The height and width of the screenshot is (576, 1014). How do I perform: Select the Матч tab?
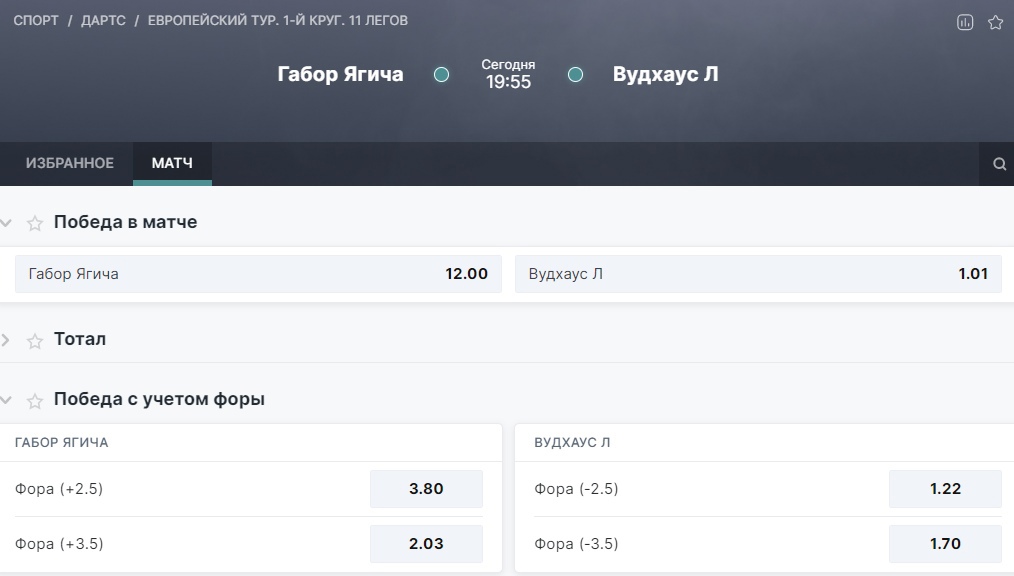click(172, 163)
